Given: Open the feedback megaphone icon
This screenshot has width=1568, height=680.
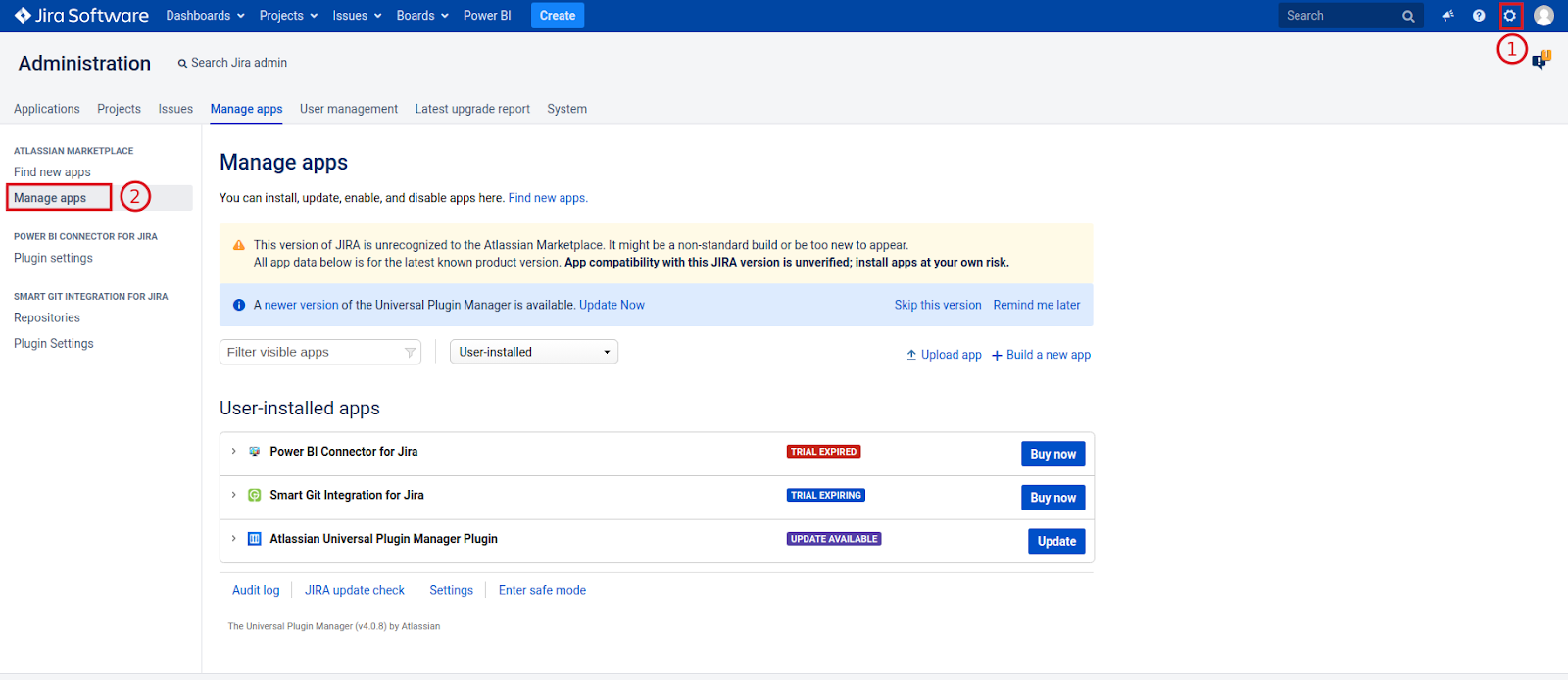Looking at the screenshot, I should point(1447,16).
